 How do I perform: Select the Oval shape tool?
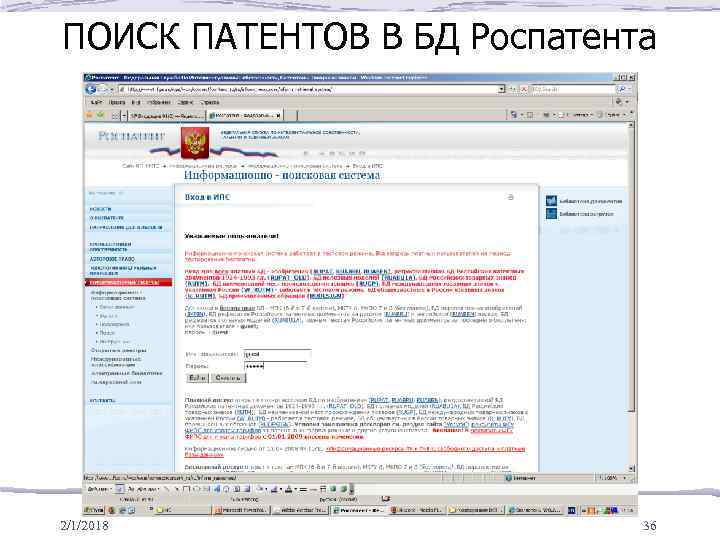195,489
